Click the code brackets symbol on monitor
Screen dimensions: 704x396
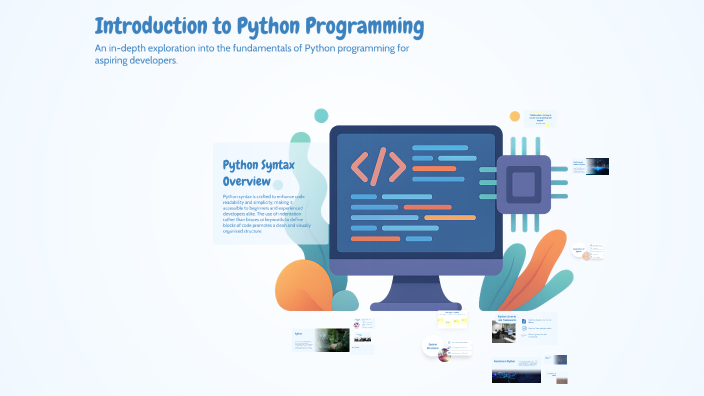point(378,167)
